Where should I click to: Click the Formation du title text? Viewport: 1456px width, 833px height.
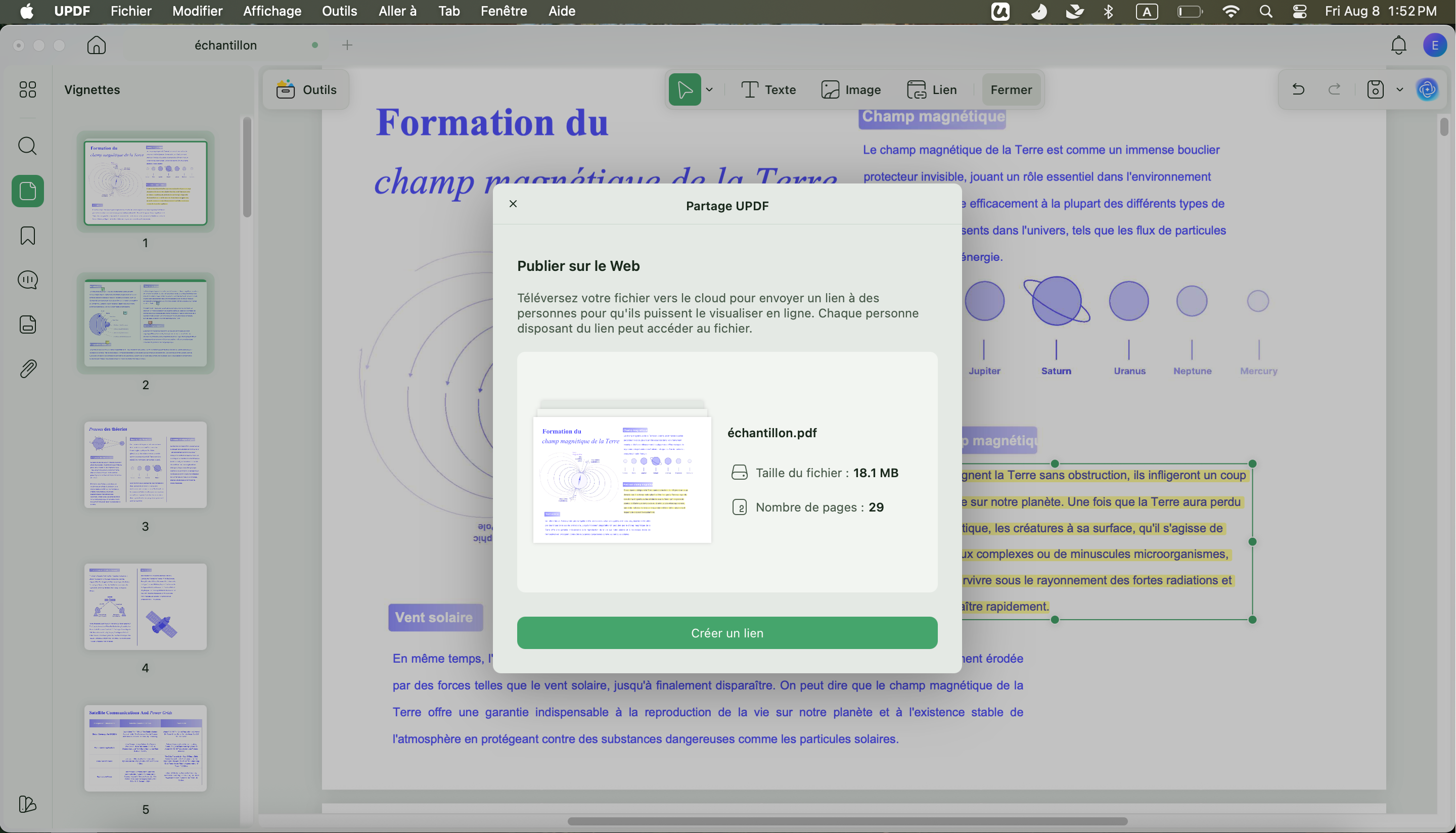tap(491, 122)
